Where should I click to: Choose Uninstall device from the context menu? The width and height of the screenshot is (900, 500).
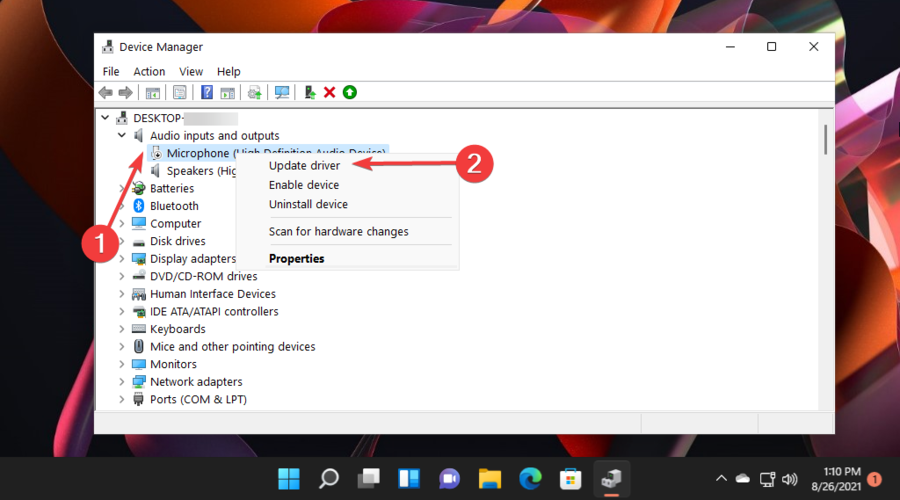click(308, 204)
